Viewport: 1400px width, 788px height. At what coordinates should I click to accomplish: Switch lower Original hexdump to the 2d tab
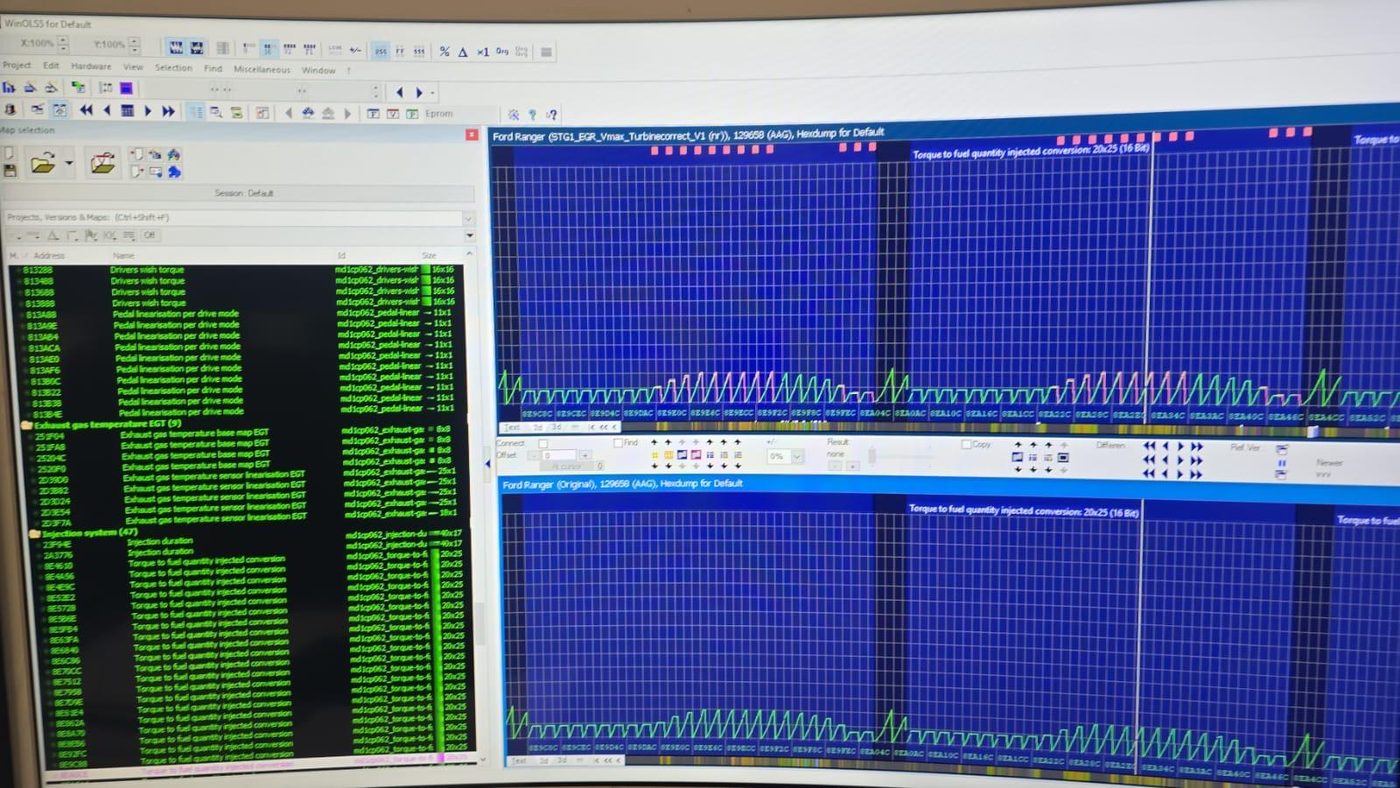tap(543, 761)
